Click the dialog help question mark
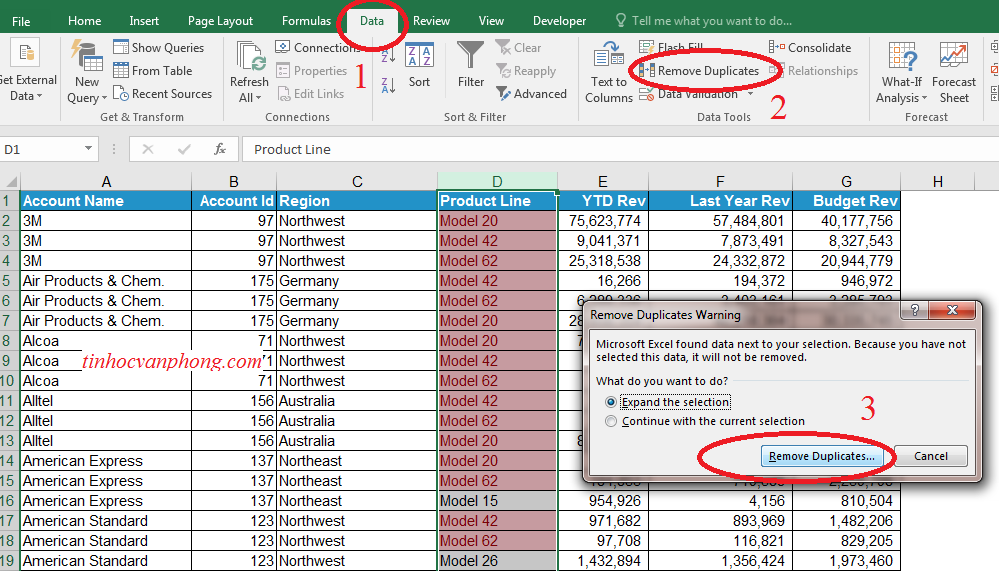Screen dimensions: 999x571 click(x=914, y=310)
